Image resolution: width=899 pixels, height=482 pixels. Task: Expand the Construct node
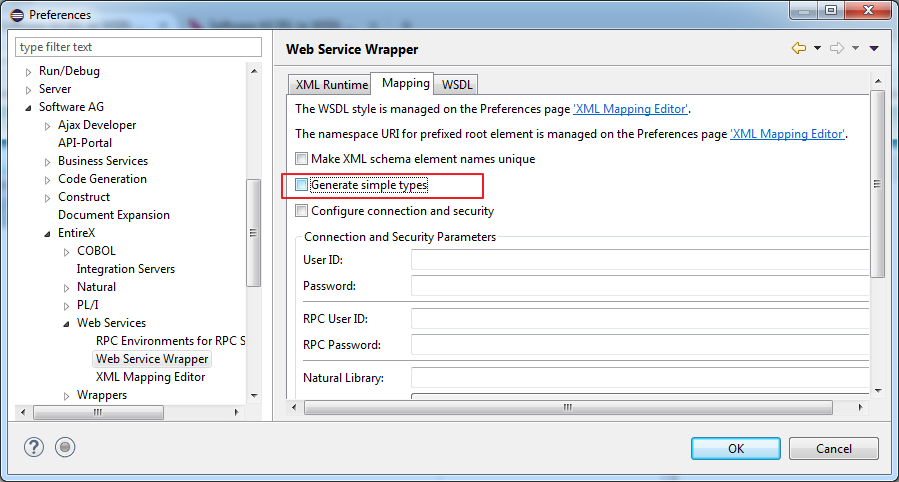click(x=48, y=198)
